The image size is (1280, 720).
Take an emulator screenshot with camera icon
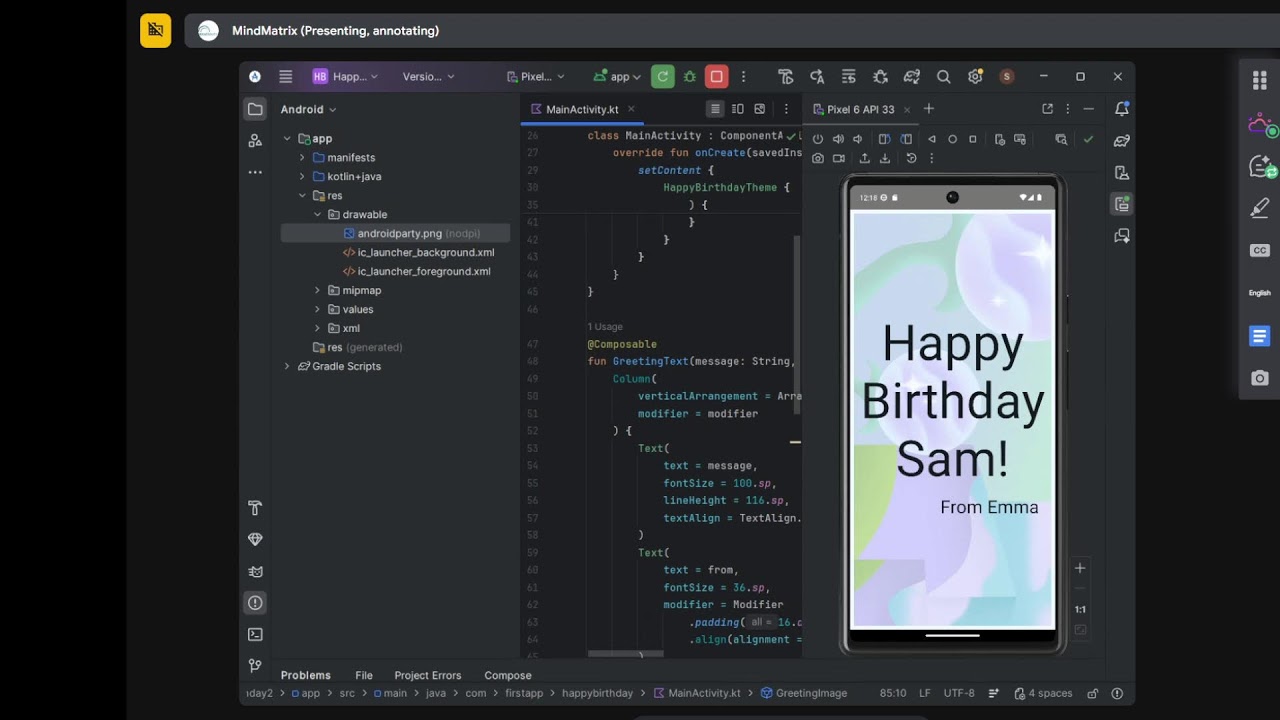point(818,158)
